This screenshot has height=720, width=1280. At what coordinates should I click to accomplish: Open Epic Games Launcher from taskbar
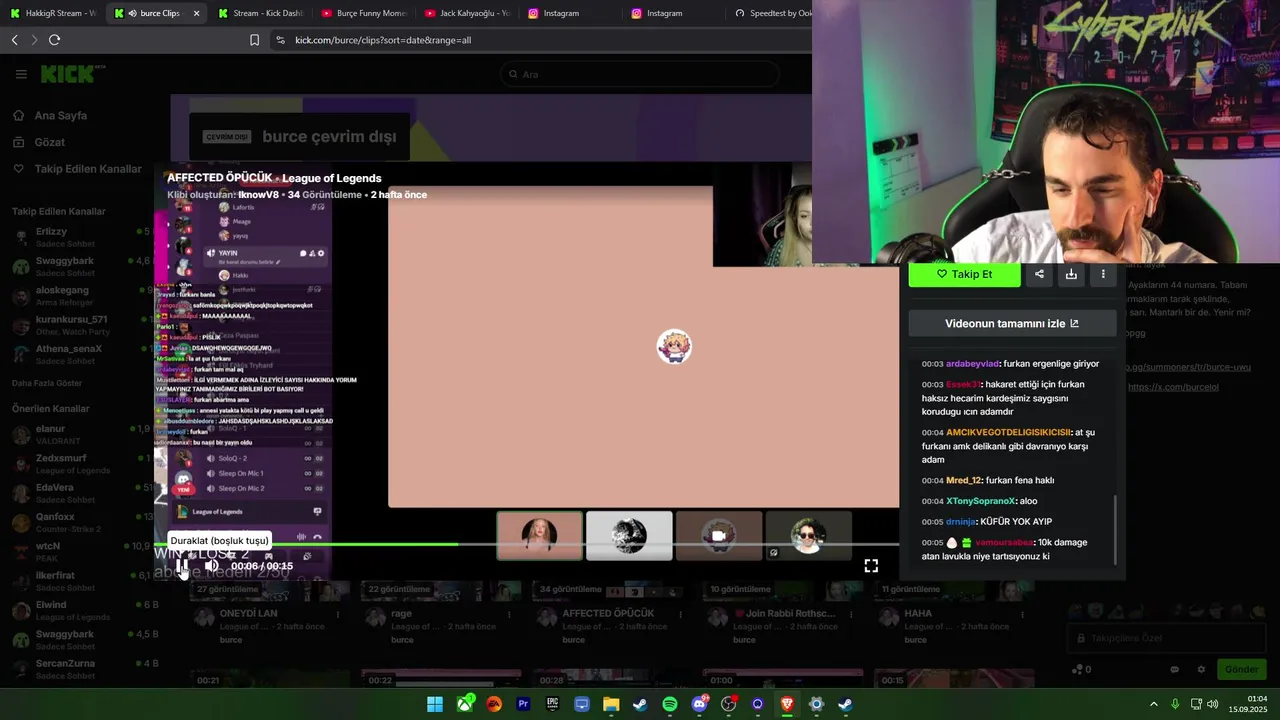click(x=552, y=704)
